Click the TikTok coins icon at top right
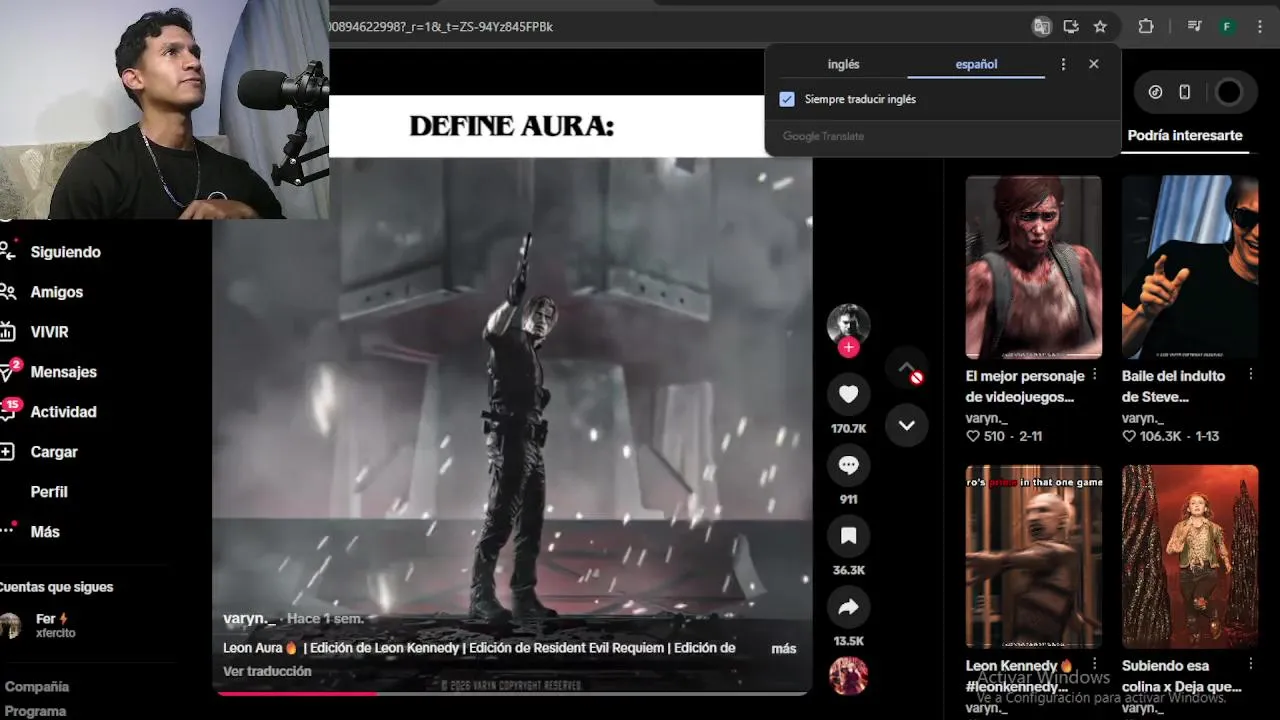 pyautogui.click(x=1155, y=92)
